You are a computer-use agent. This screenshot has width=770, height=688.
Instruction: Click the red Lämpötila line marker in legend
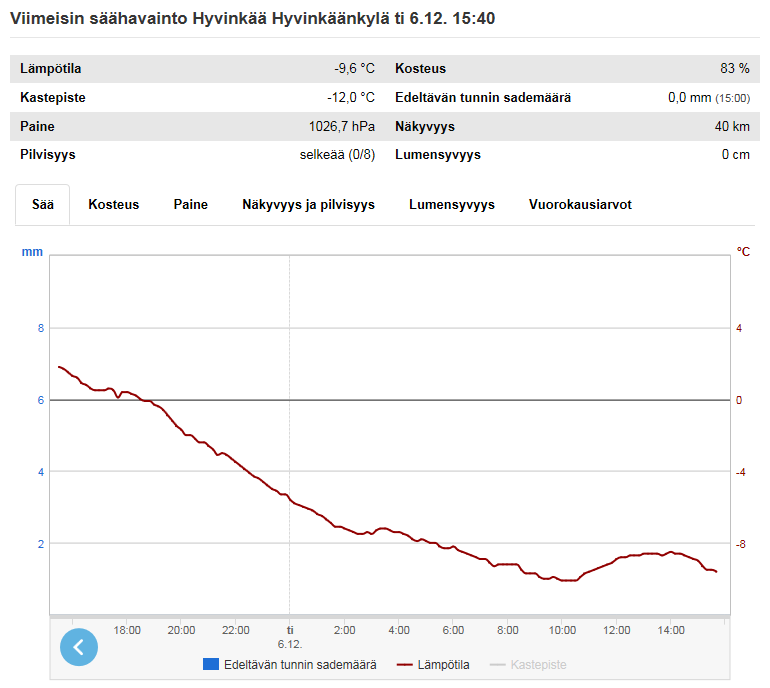click(x=405, y=664)
